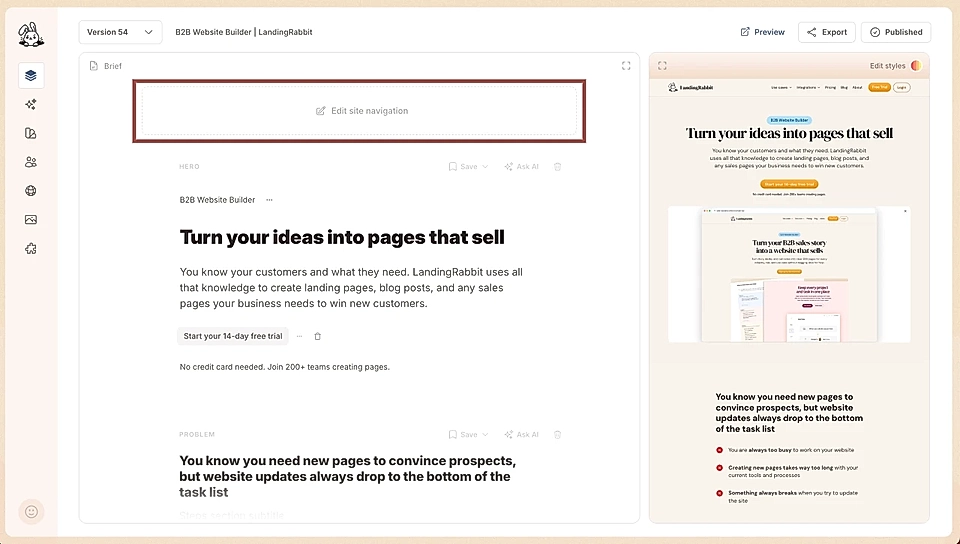Open the globe domain sidebar icon

click(31, 190)
